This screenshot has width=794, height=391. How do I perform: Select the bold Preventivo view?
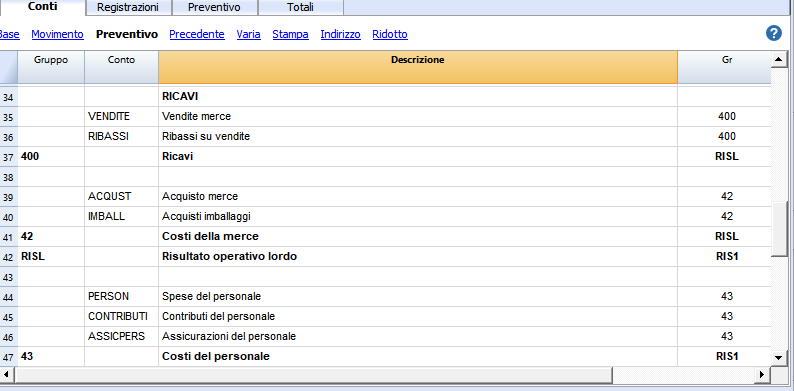pos(127,34)
